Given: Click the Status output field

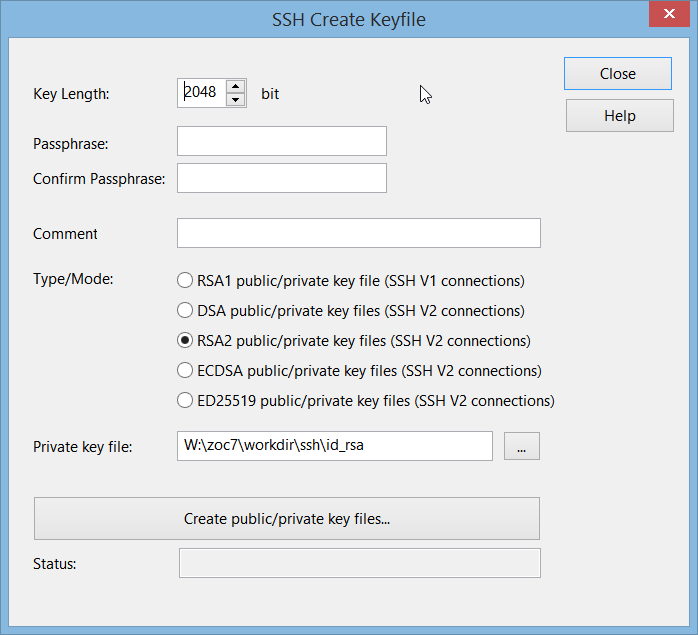Looking at the screenshot, I should click(359, 563).
